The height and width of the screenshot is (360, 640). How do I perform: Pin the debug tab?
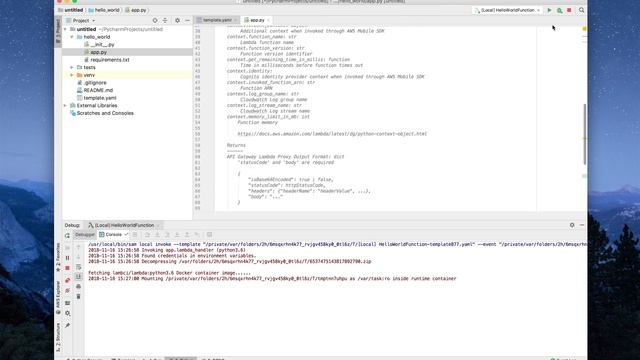pyautogui.click(x=67, y=326)
